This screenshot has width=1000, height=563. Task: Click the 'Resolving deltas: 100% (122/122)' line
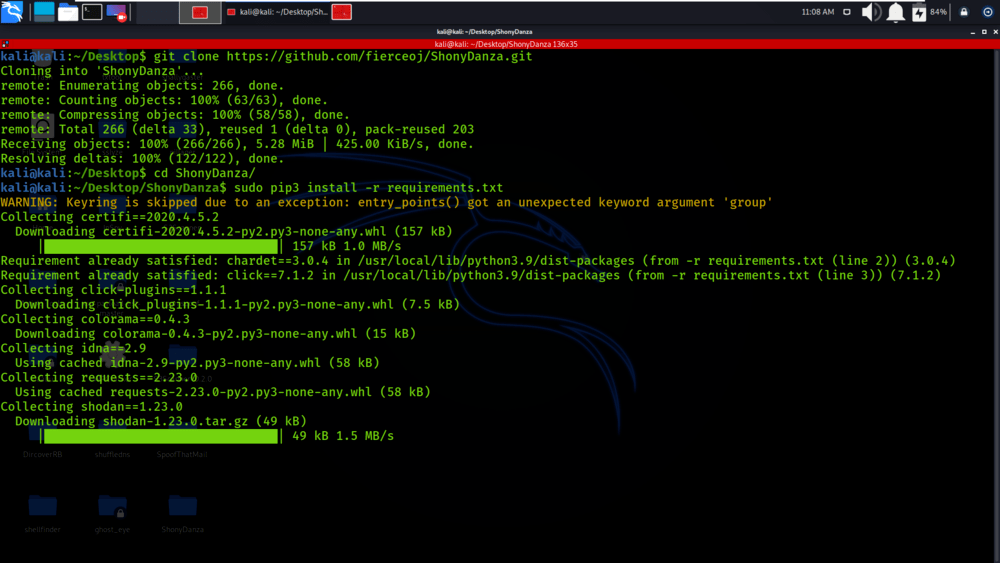click(142, 159)
